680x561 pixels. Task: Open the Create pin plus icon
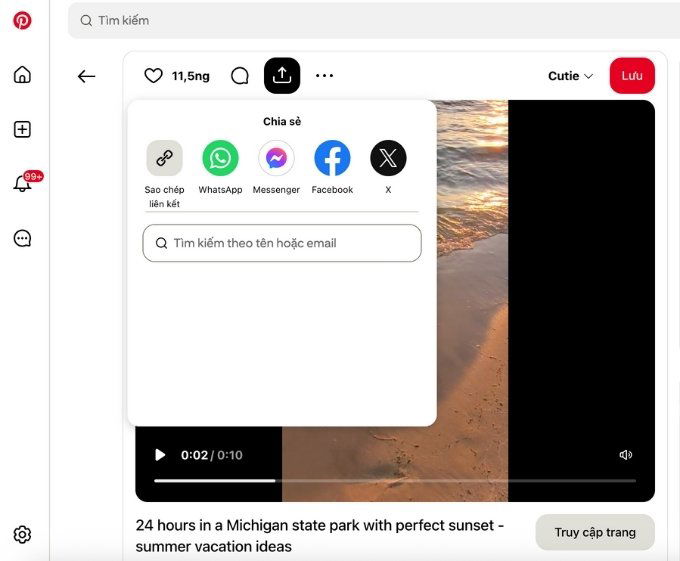click(22, 129)
